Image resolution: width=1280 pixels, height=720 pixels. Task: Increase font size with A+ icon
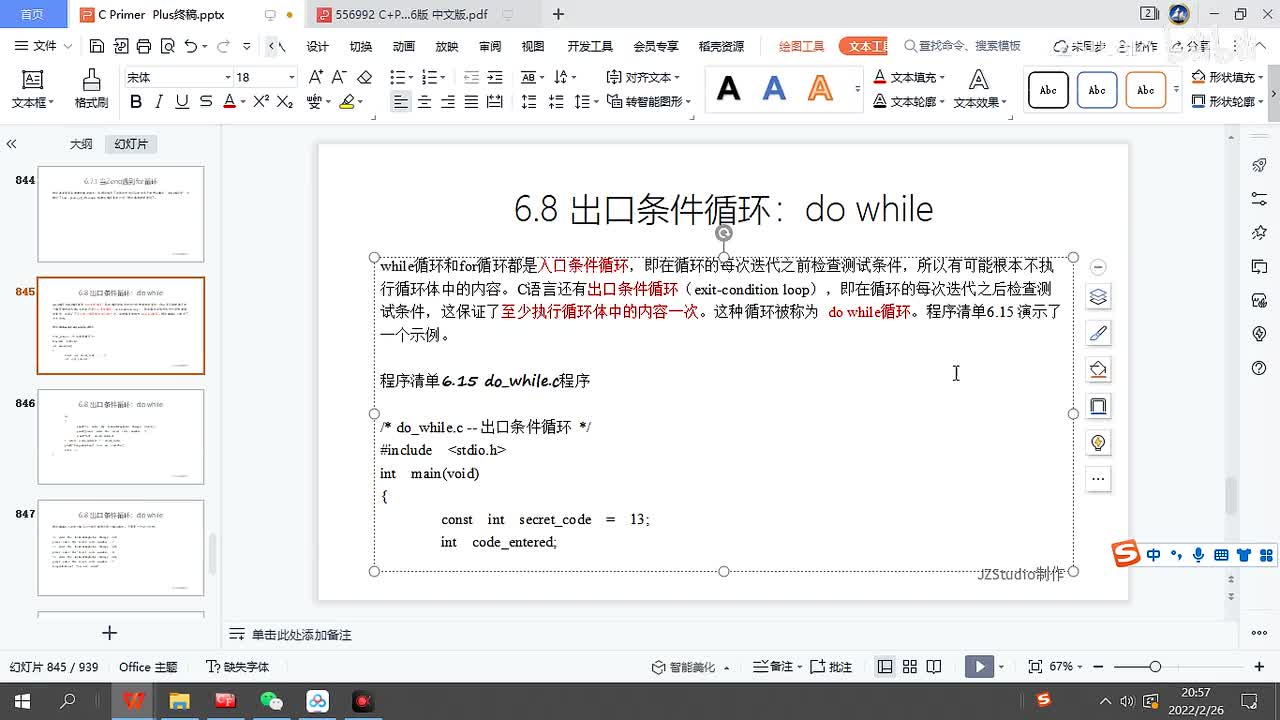316,77
